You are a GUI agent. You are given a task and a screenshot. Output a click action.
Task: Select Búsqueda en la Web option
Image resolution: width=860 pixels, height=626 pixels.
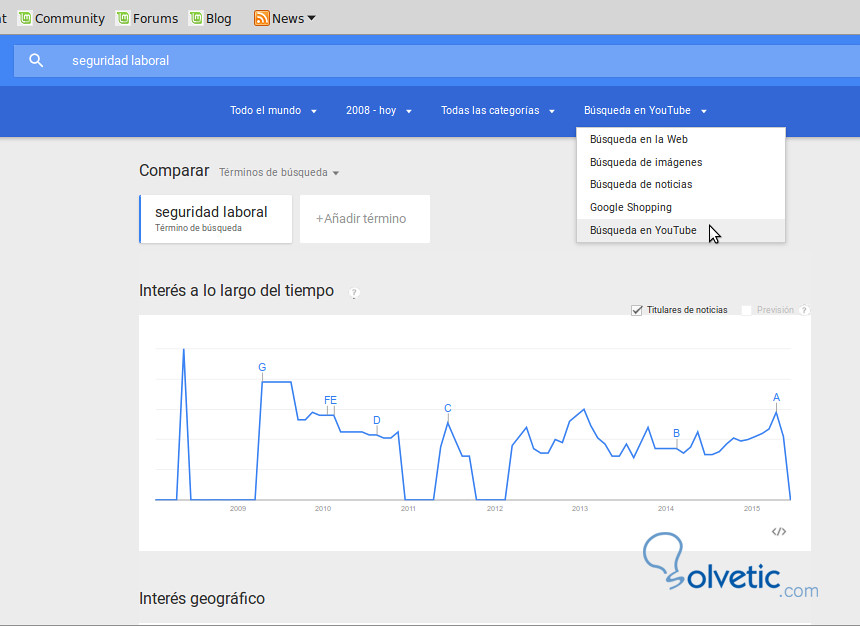point(681,139)
